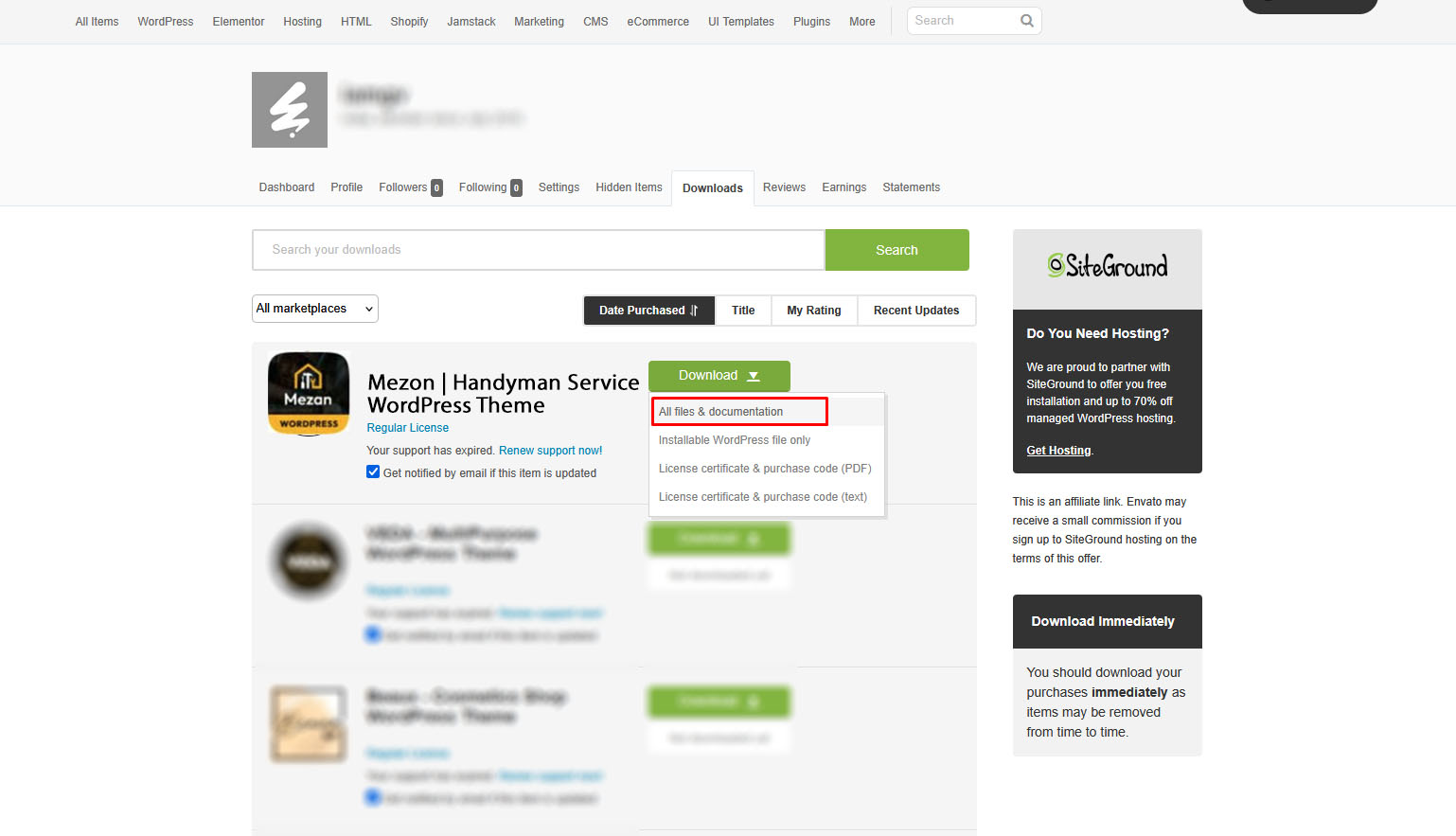
Task: Open the Mezon theme thumbnail icon
Action: [309, 393]
